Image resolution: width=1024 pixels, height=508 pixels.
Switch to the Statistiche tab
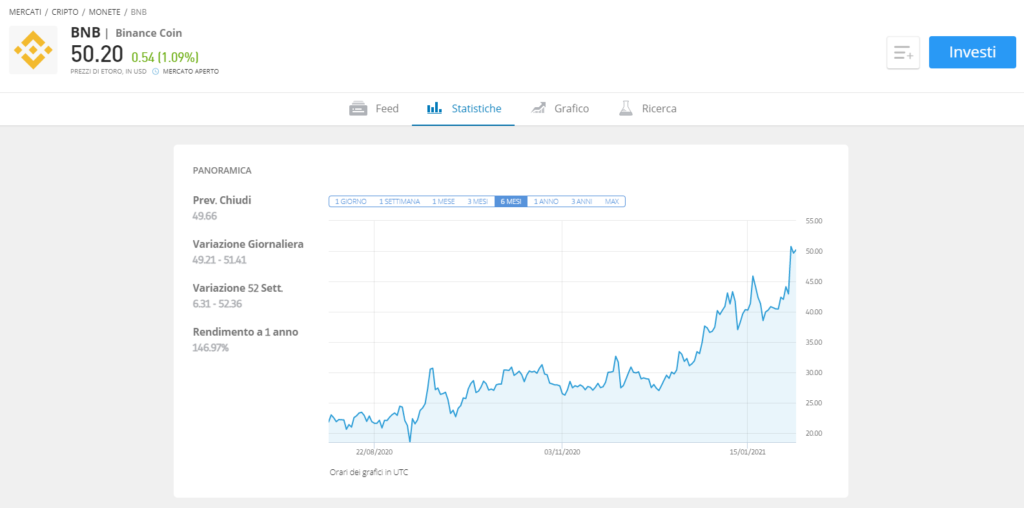(464, 108)
